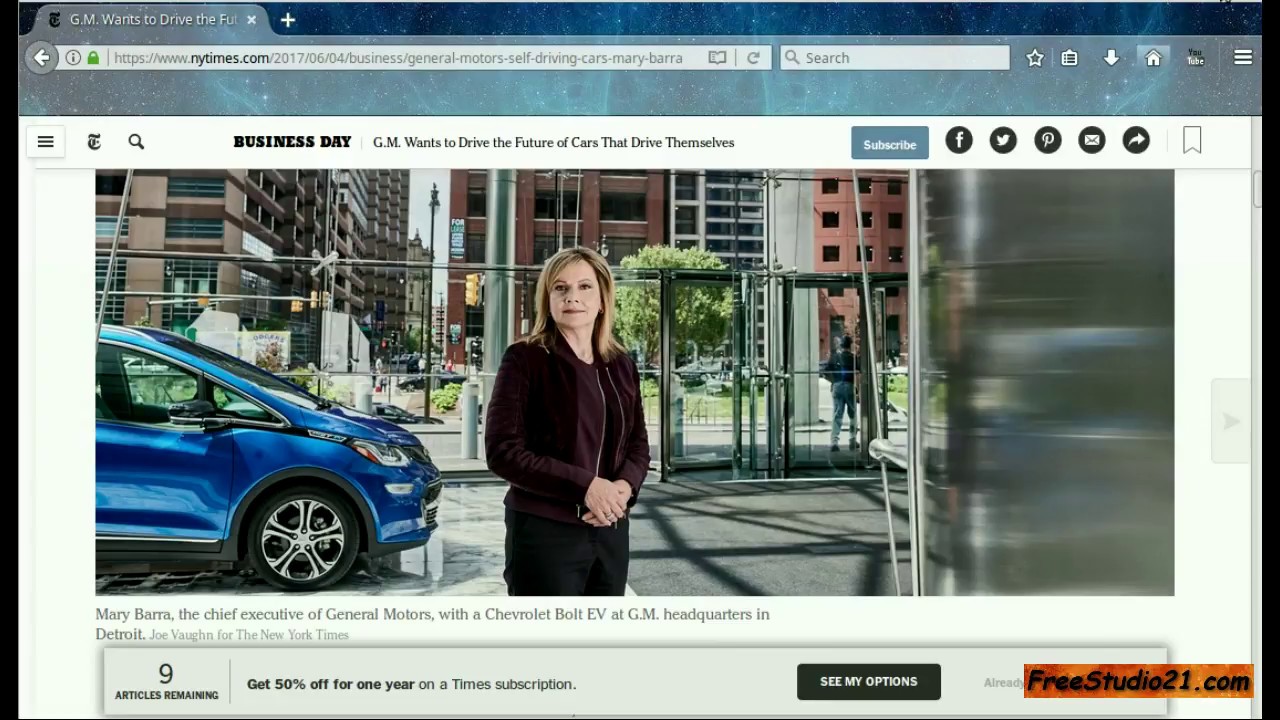Click the page vertical scrollbar thumb
Screen dimensions: 1280x720
[1258, 189]
